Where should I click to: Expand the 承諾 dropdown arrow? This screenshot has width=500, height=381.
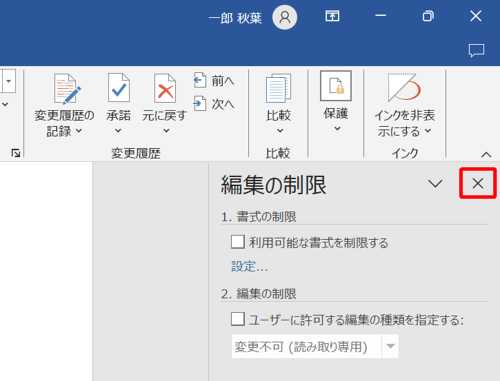coord(118,131)
